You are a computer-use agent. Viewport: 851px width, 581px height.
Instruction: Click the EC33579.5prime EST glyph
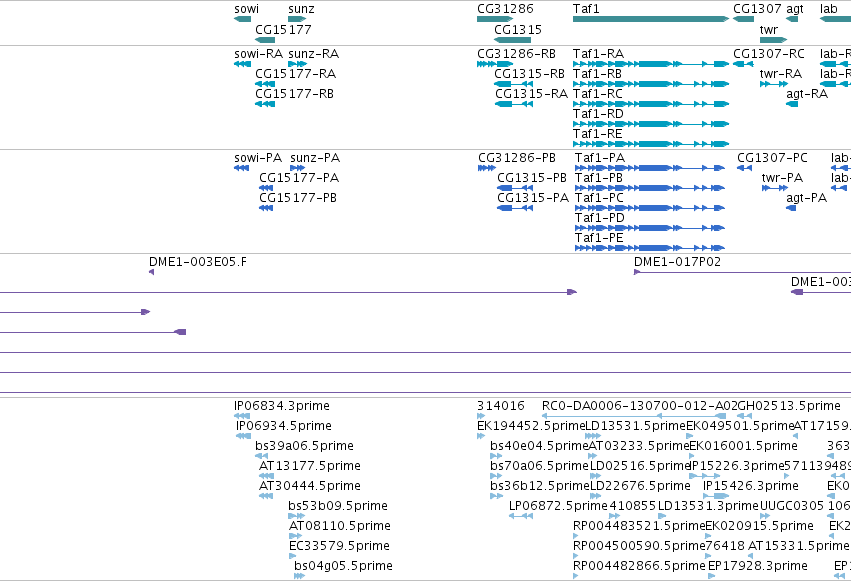pyautogui.click(x=293, y=557)
